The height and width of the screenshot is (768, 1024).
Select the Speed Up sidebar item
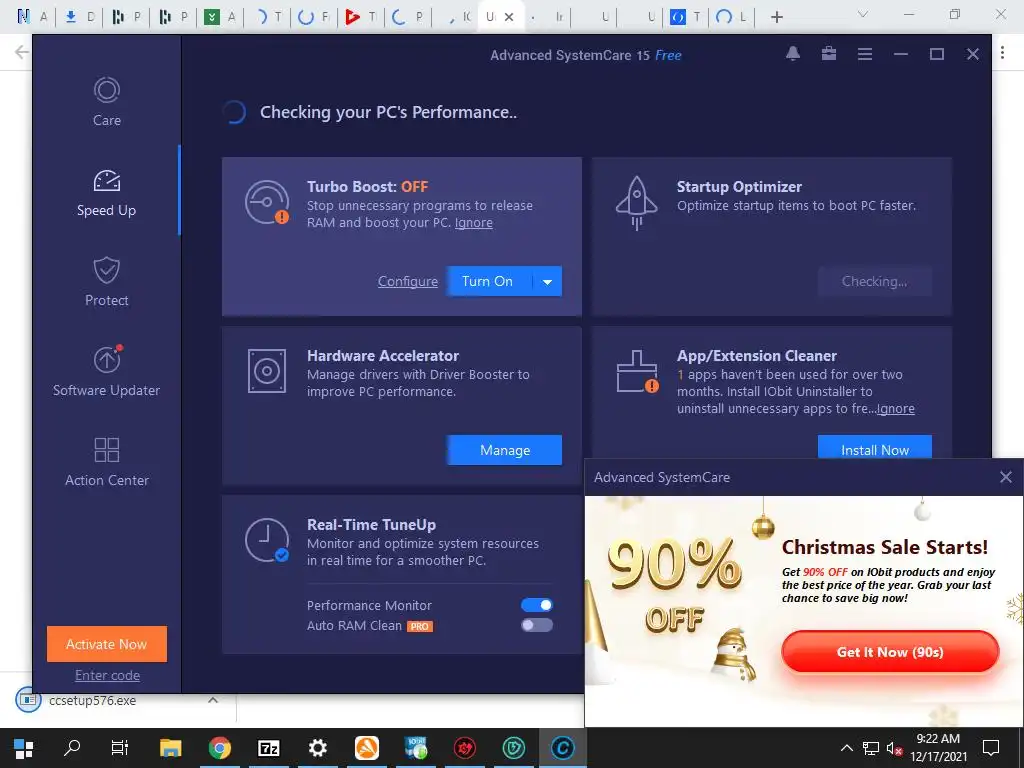click(x=106, y=193)
